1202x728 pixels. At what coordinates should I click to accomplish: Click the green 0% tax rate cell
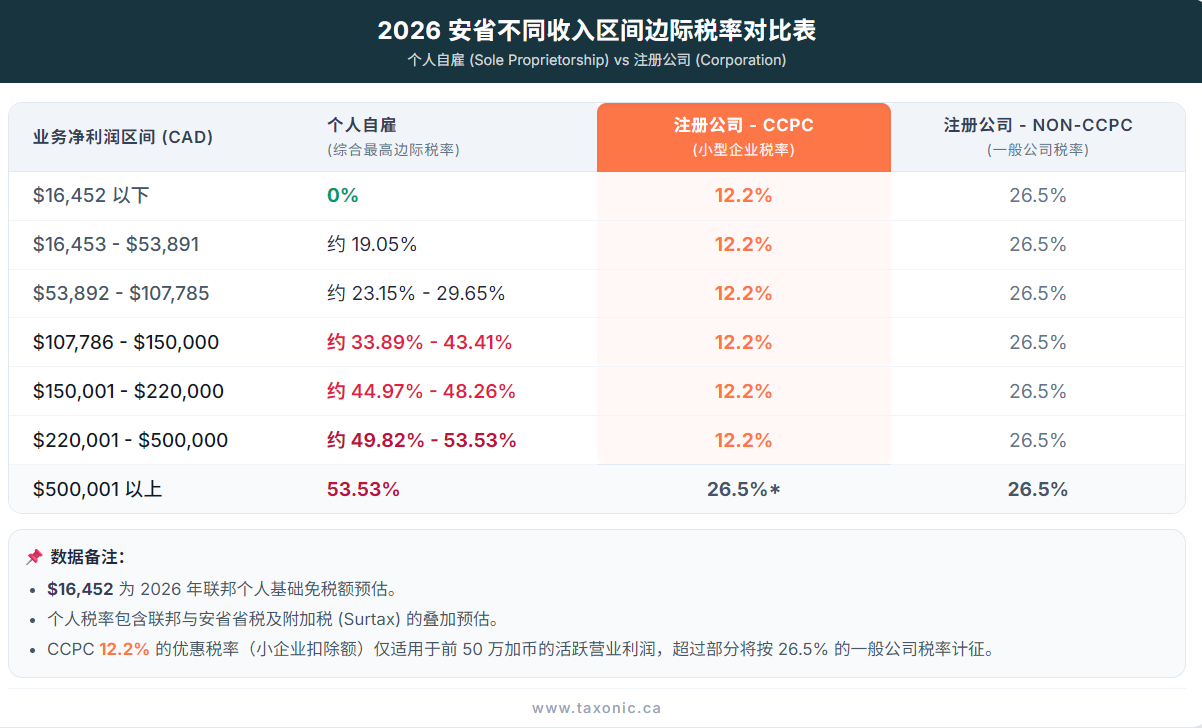click(342, 196)
